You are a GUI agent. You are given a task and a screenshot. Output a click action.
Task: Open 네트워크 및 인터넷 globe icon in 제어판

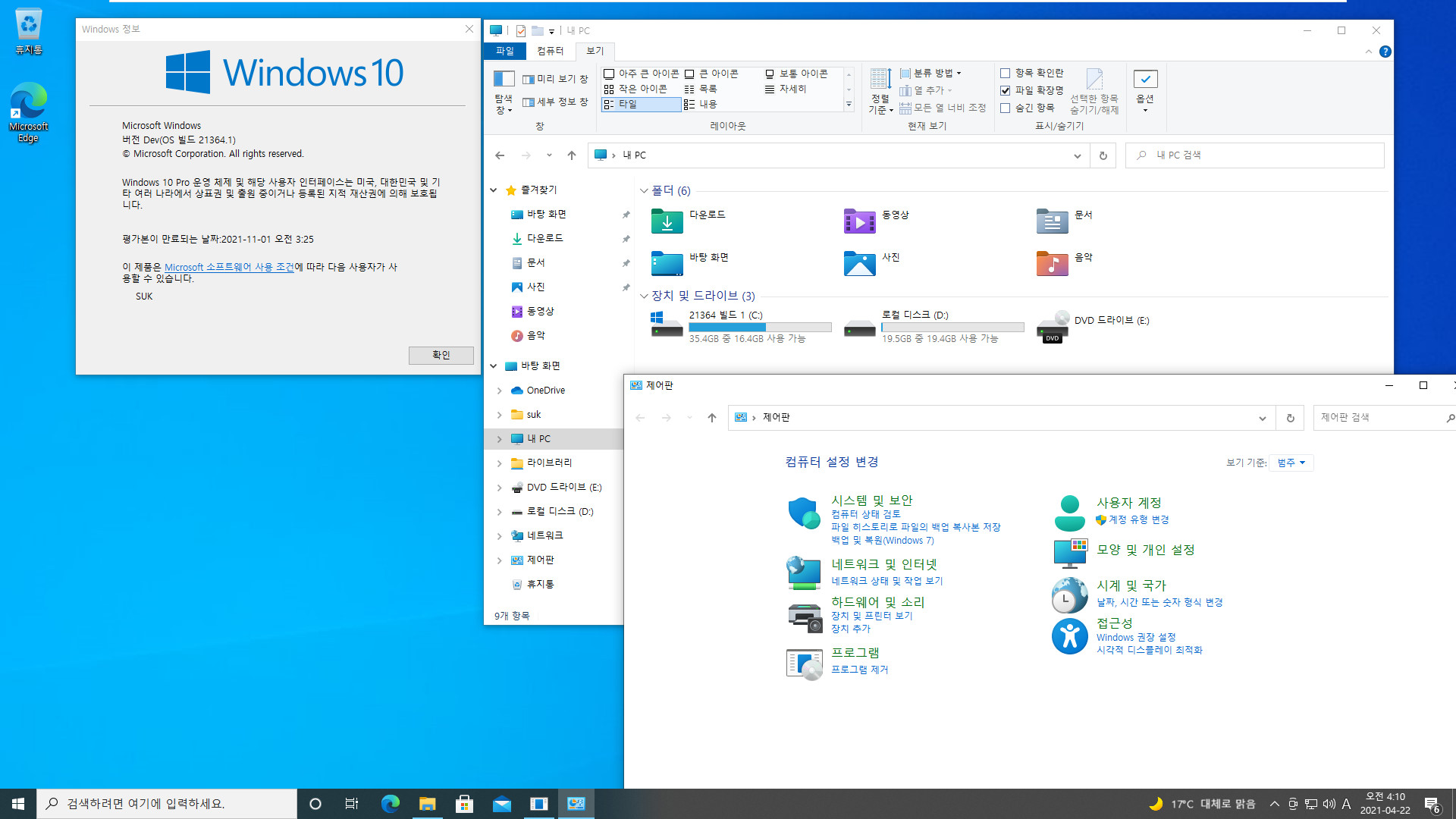pyautogui.click(x=804, y=573)
